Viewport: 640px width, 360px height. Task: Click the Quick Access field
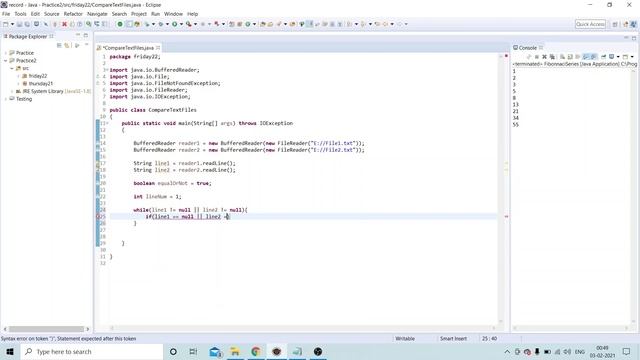590,24
